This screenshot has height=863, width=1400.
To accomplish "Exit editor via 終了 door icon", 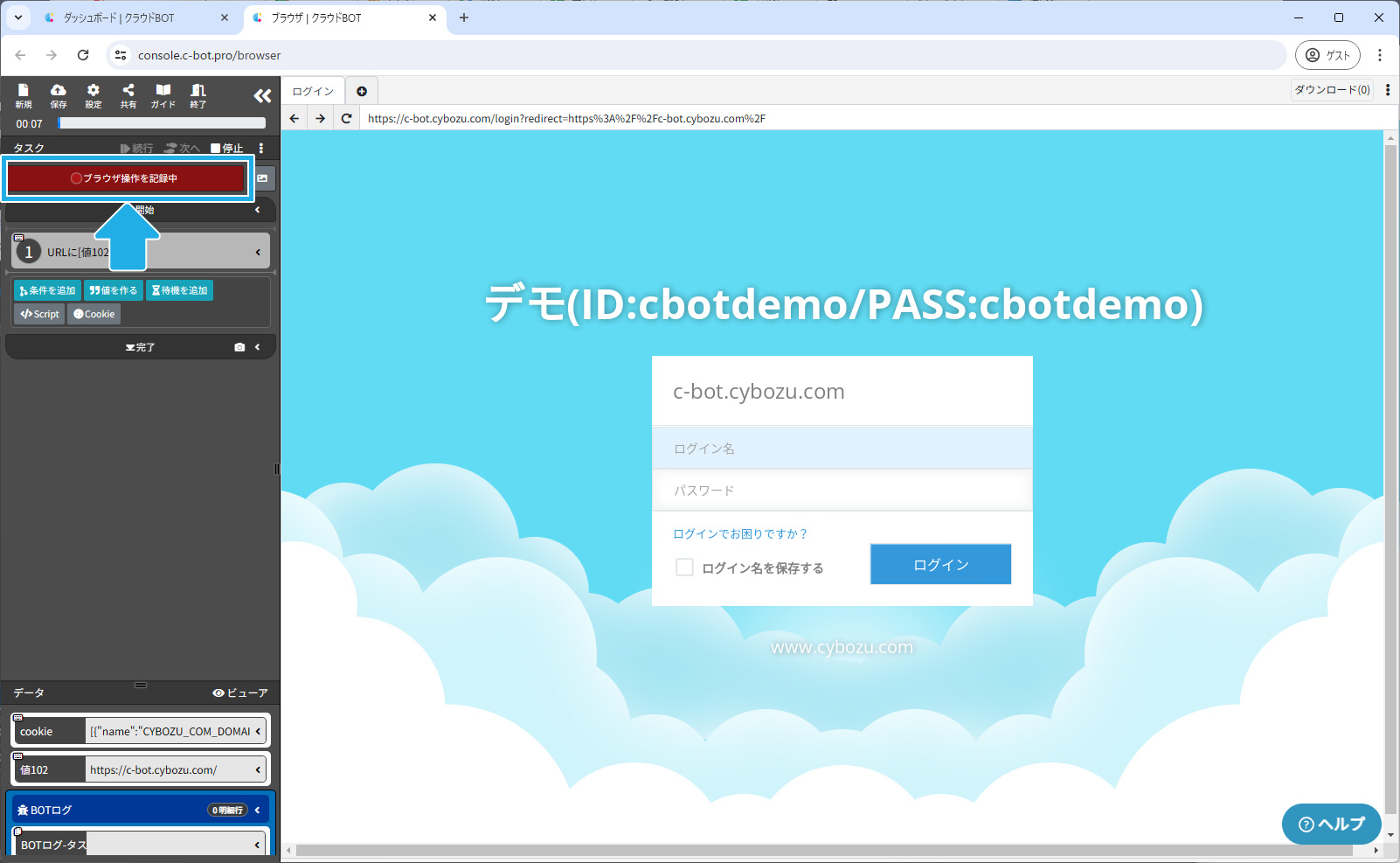I will pos(198,95).
